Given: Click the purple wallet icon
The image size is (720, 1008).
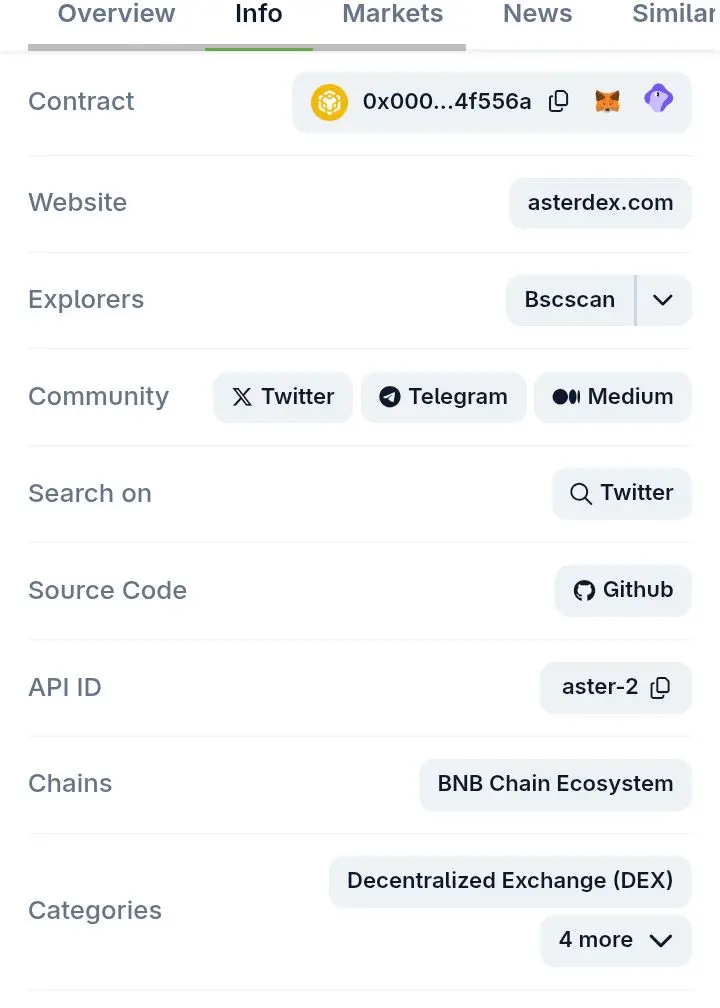Looking at the screenshot, I should click(658, 99).
